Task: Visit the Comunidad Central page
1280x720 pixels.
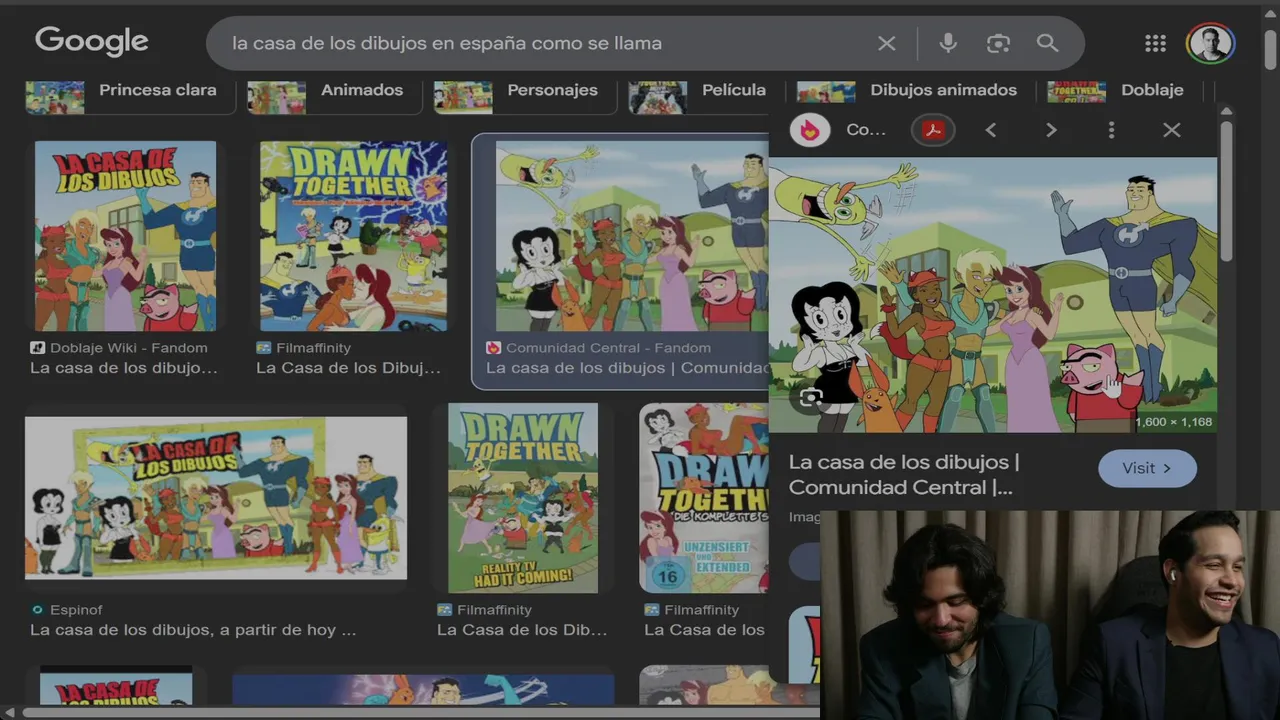Action: pyautogui.click(x=1147, y=468)
